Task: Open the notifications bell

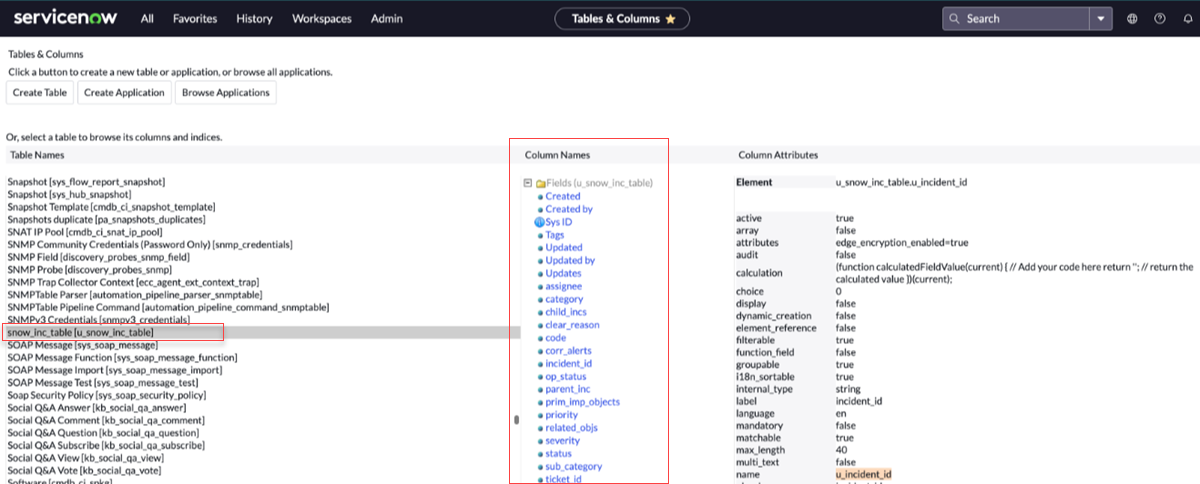Action: click(1187, 18)
